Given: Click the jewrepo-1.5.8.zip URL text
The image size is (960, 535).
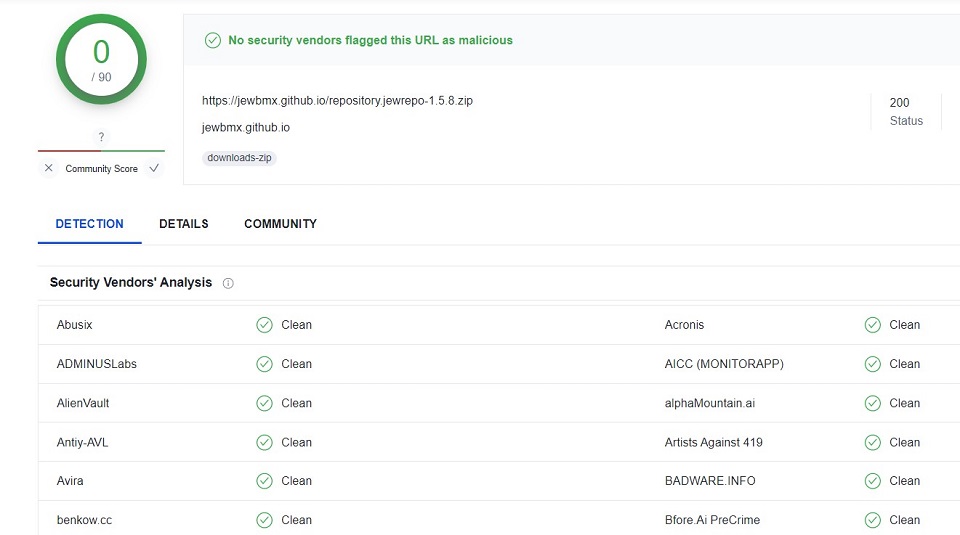Looking at the screenshot, I should [337, 100].
